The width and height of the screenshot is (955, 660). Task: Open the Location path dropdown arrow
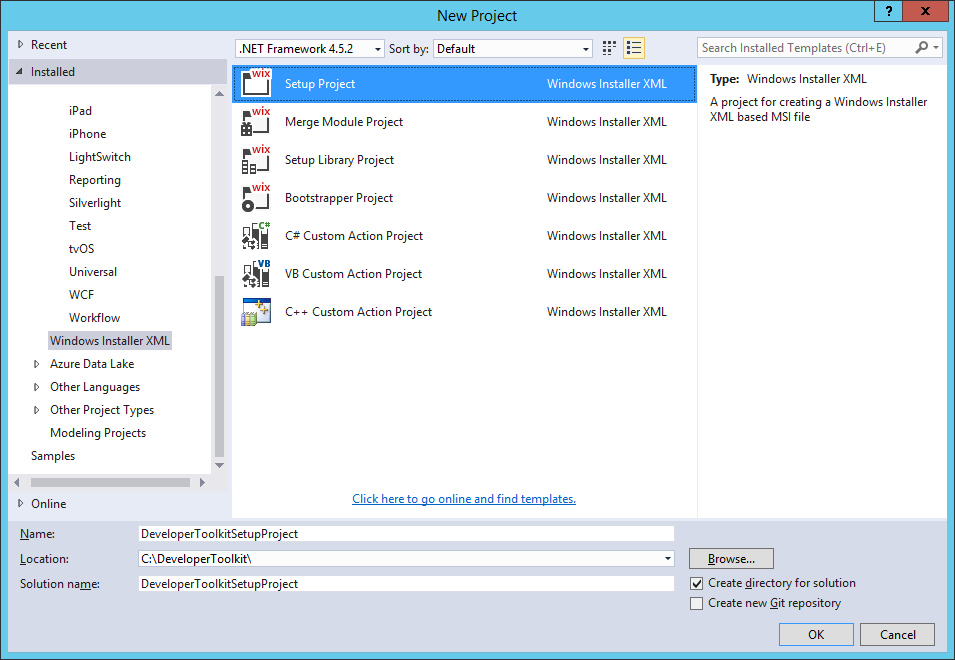[666, 558]
